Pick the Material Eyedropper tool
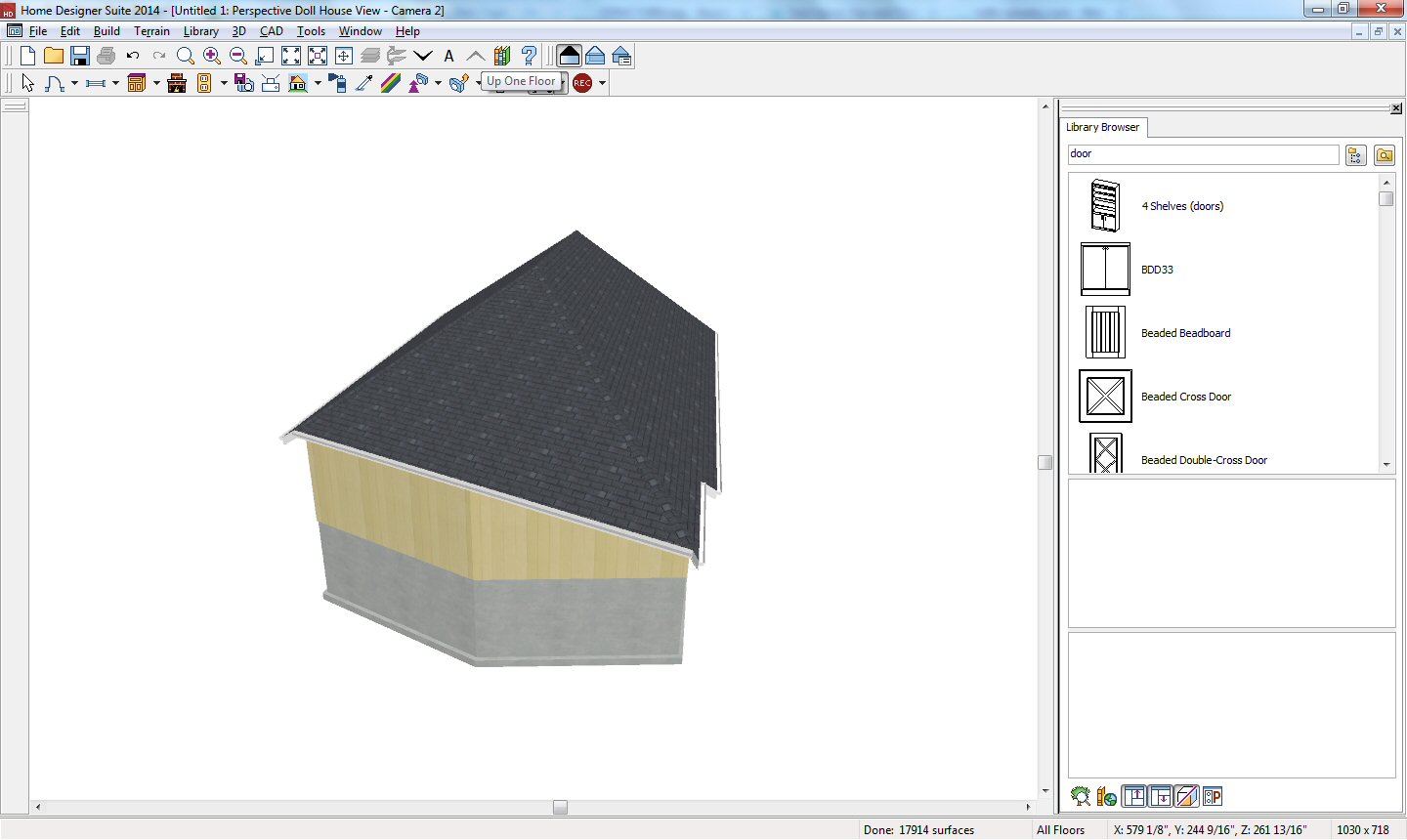Image resolution: width=1407 pixels, height=840 pixels. (x=364, y=83)
